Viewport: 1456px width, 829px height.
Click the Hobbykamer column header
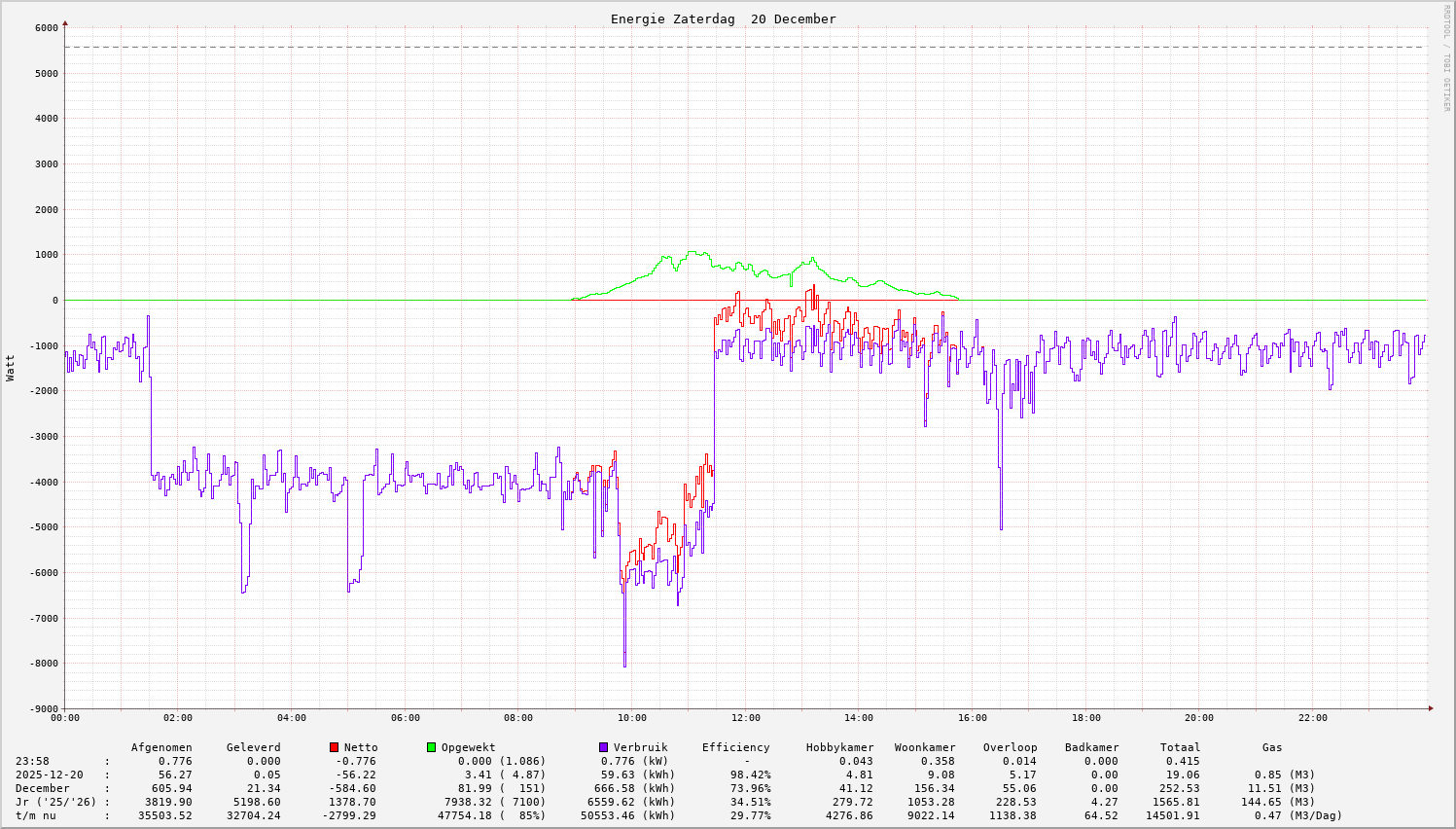pyautogui.click(x=839, y=747)
